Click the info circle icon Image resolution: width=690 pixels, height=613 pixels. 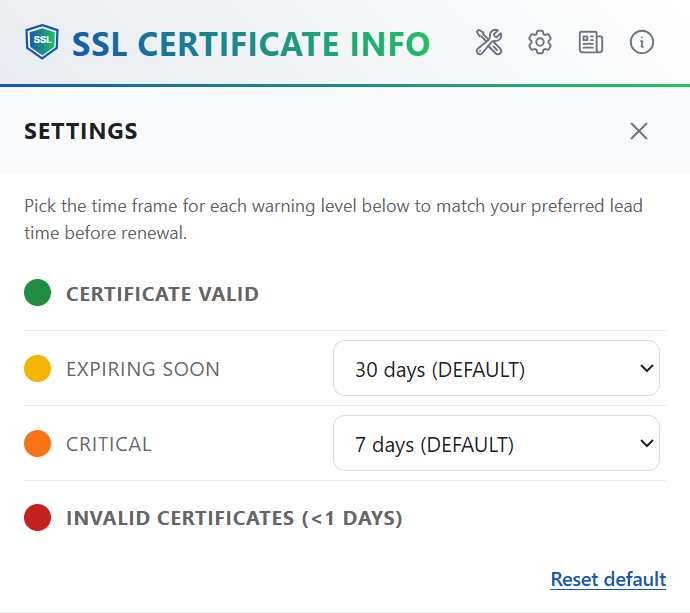642,42
